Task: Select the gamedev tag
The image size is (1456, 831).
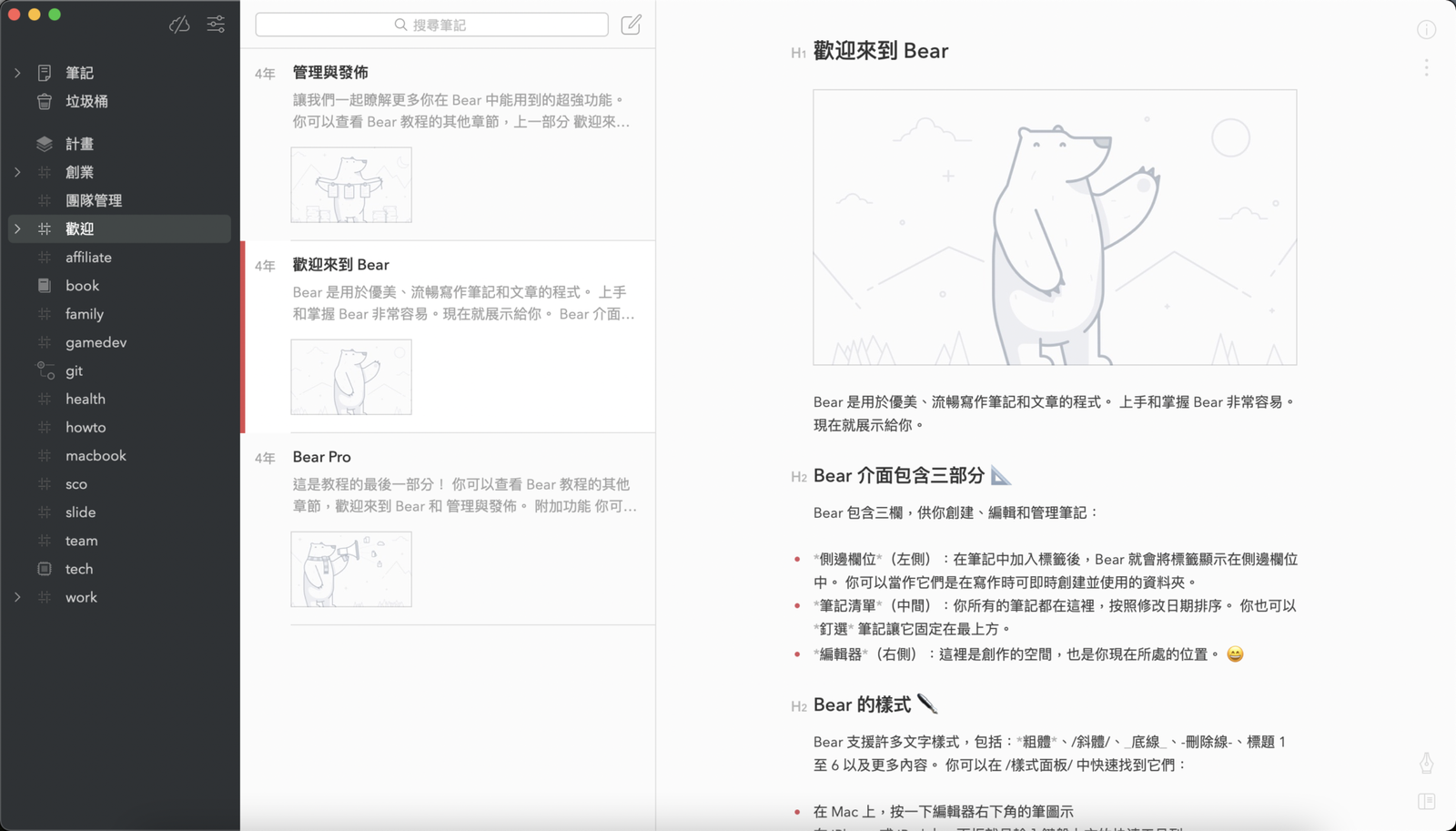Action: point(95,341)
